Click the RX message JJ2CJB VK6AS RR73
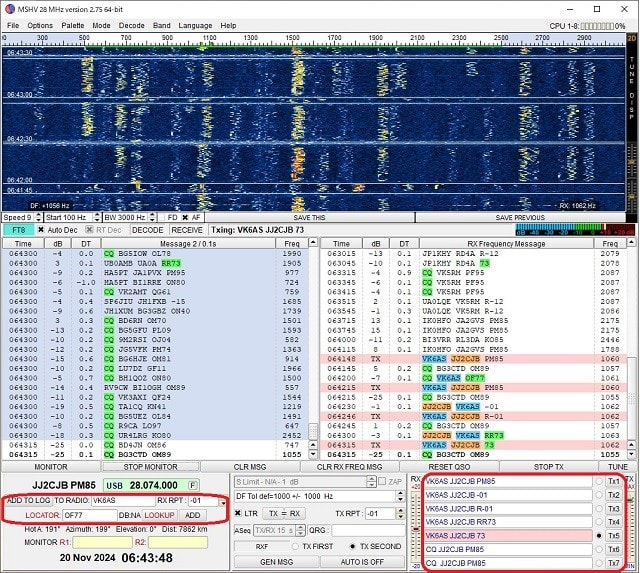640x573 pixels. click(463, 435)
